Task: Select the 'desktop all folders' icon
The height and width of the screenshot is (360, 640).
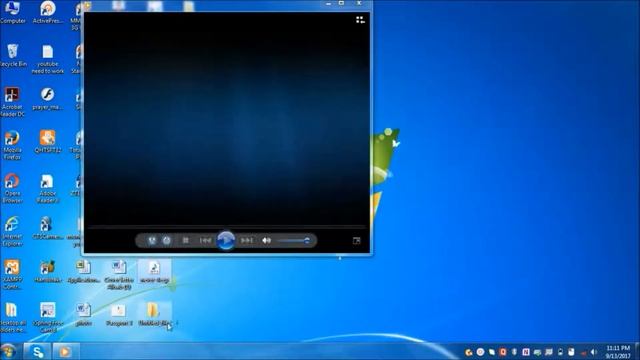Action: [12, 318]
